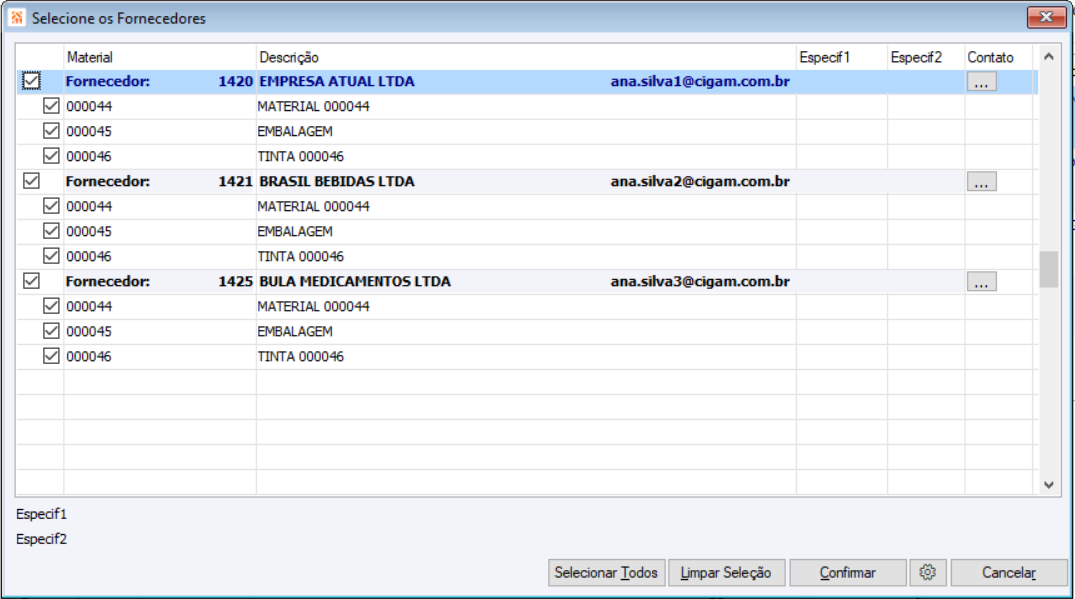The image size is (1075, 599).
Task: Select email ana.silva2@cigam.com.br
Action: tap(700, 181)
